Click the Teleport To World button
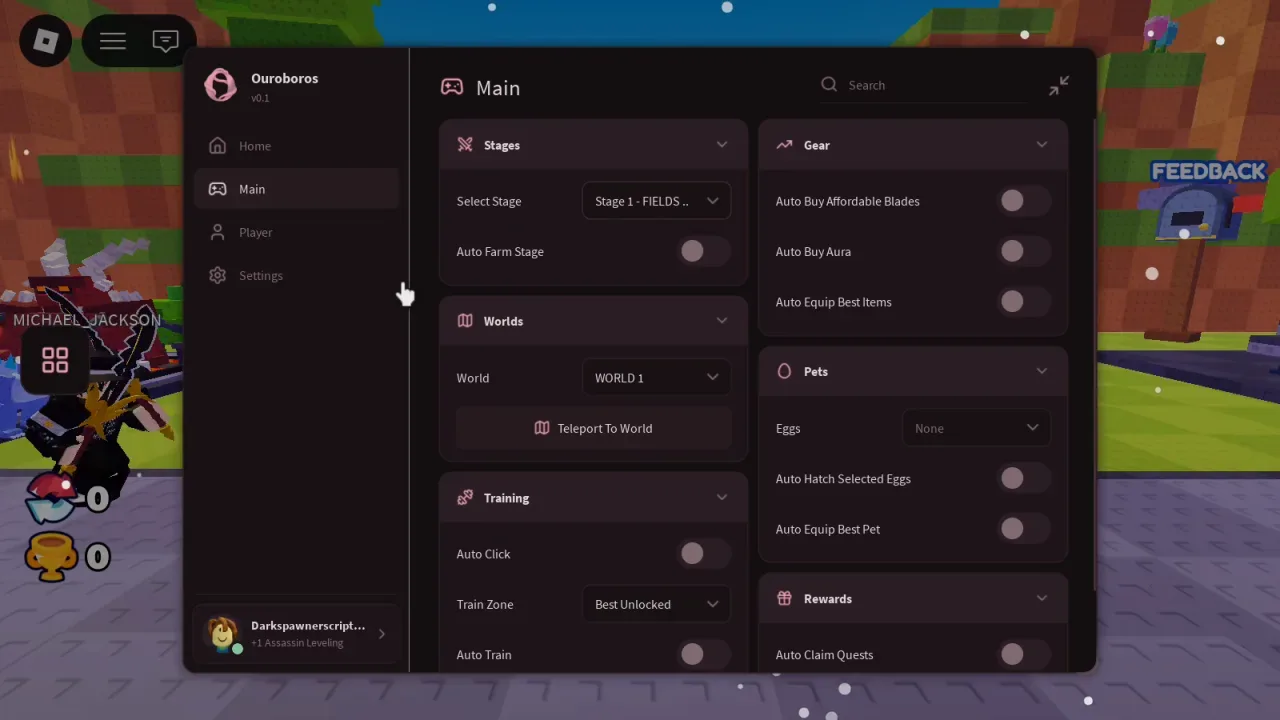This screenshot has height=720, width=1280. (x=594, y=428)
